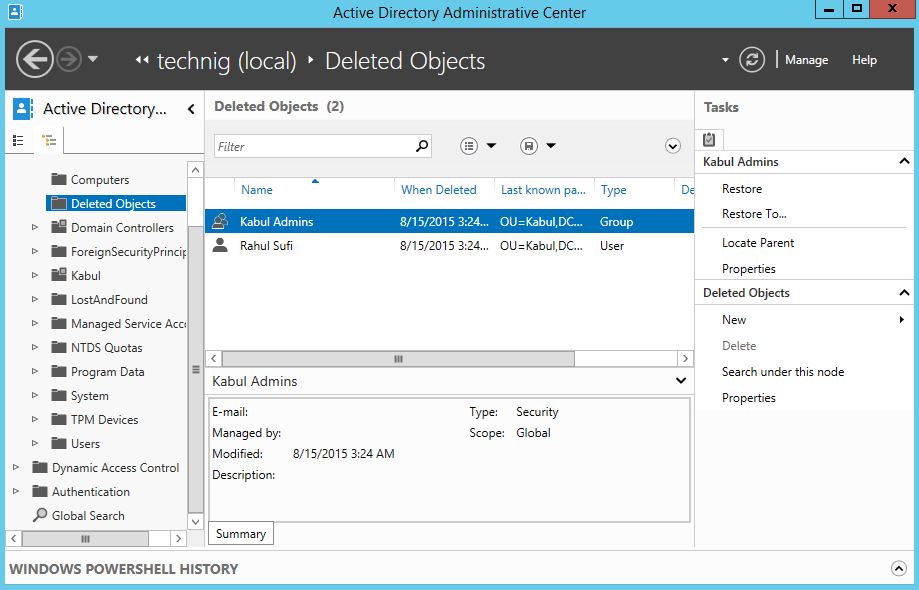The height and width of the screenshot is (590, 919).
Task: Click horizontal scrollbar in object list
Action: (399, 359)
